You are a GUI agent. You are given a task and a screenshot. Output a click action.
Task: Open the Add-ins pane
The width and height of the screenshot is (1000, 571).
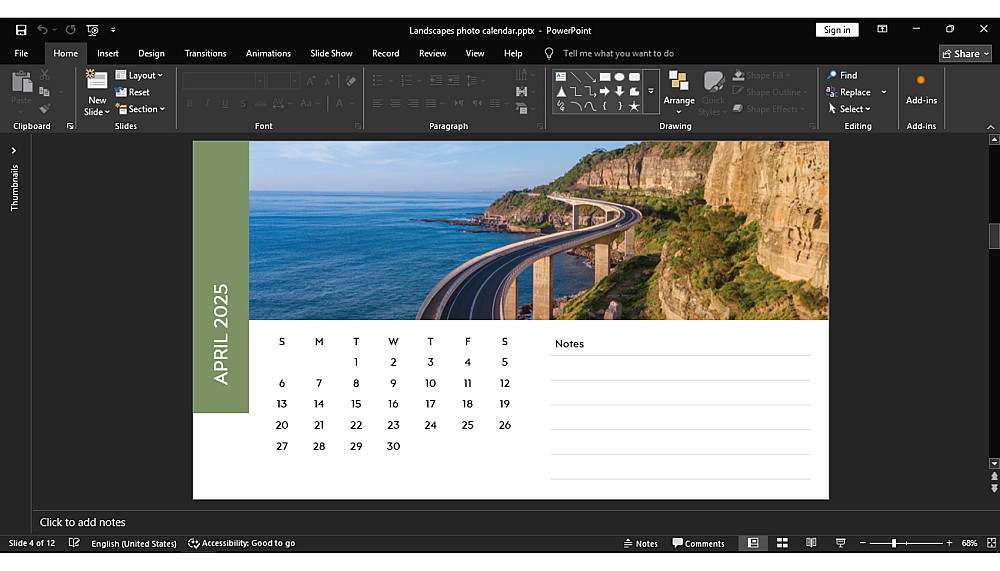[x=921, y=89]
